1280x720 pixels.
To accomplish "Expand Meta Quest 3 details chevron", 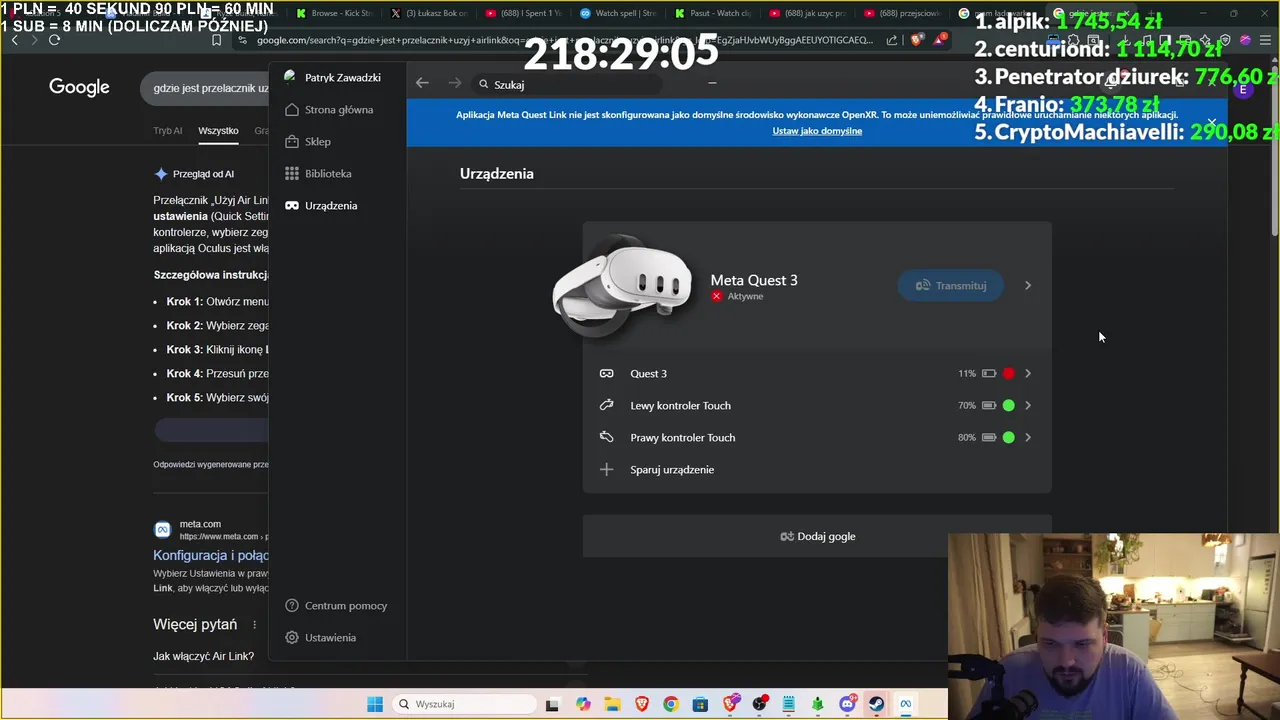I will tap(1028, 286).
